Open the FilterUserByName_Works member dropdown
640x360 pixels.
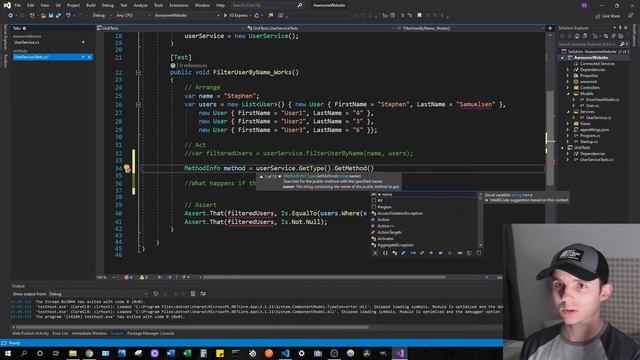tap(472, 28)
